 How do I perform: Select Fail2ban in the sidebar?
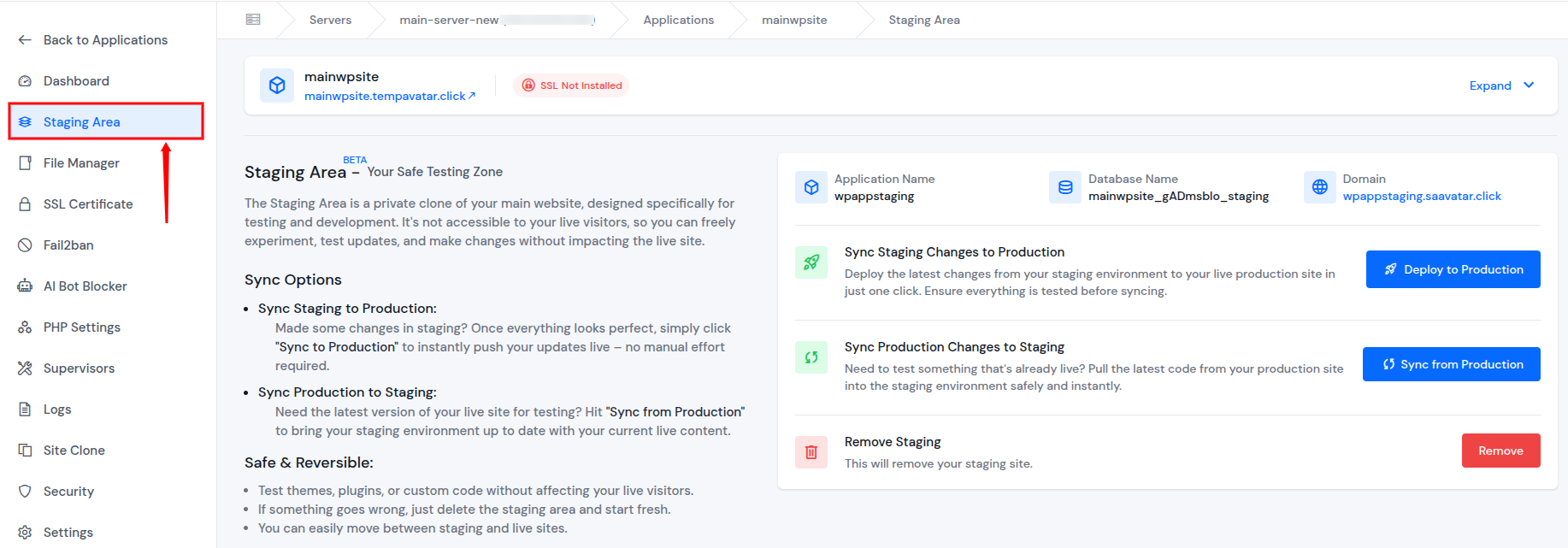pos(108,245)
